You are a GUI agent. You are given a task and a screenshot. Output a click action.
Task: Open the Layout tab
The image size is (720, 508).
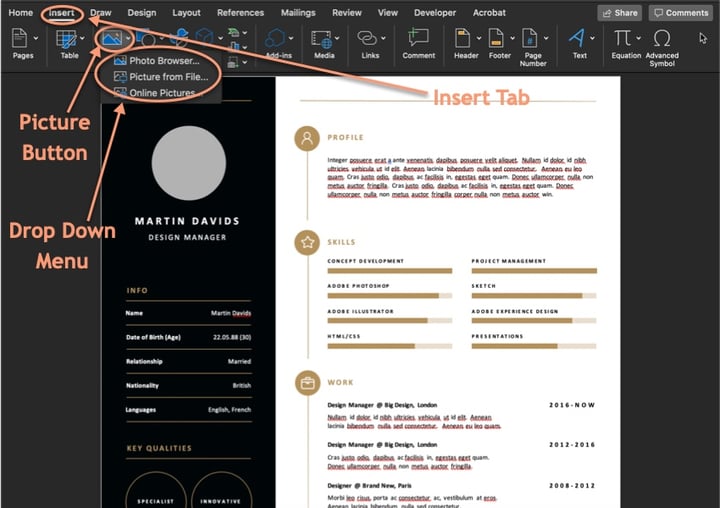(x=186, y=13)
